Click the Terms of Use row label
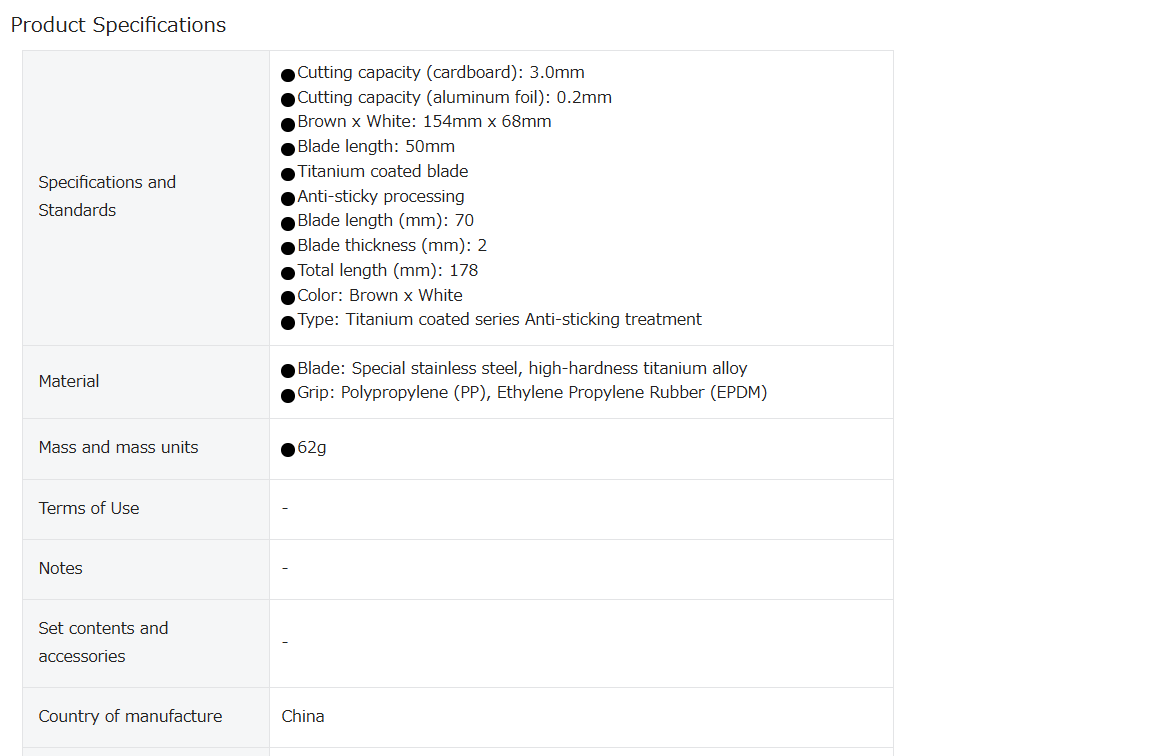Screen dimensions: 1152x756 [89, 508]
